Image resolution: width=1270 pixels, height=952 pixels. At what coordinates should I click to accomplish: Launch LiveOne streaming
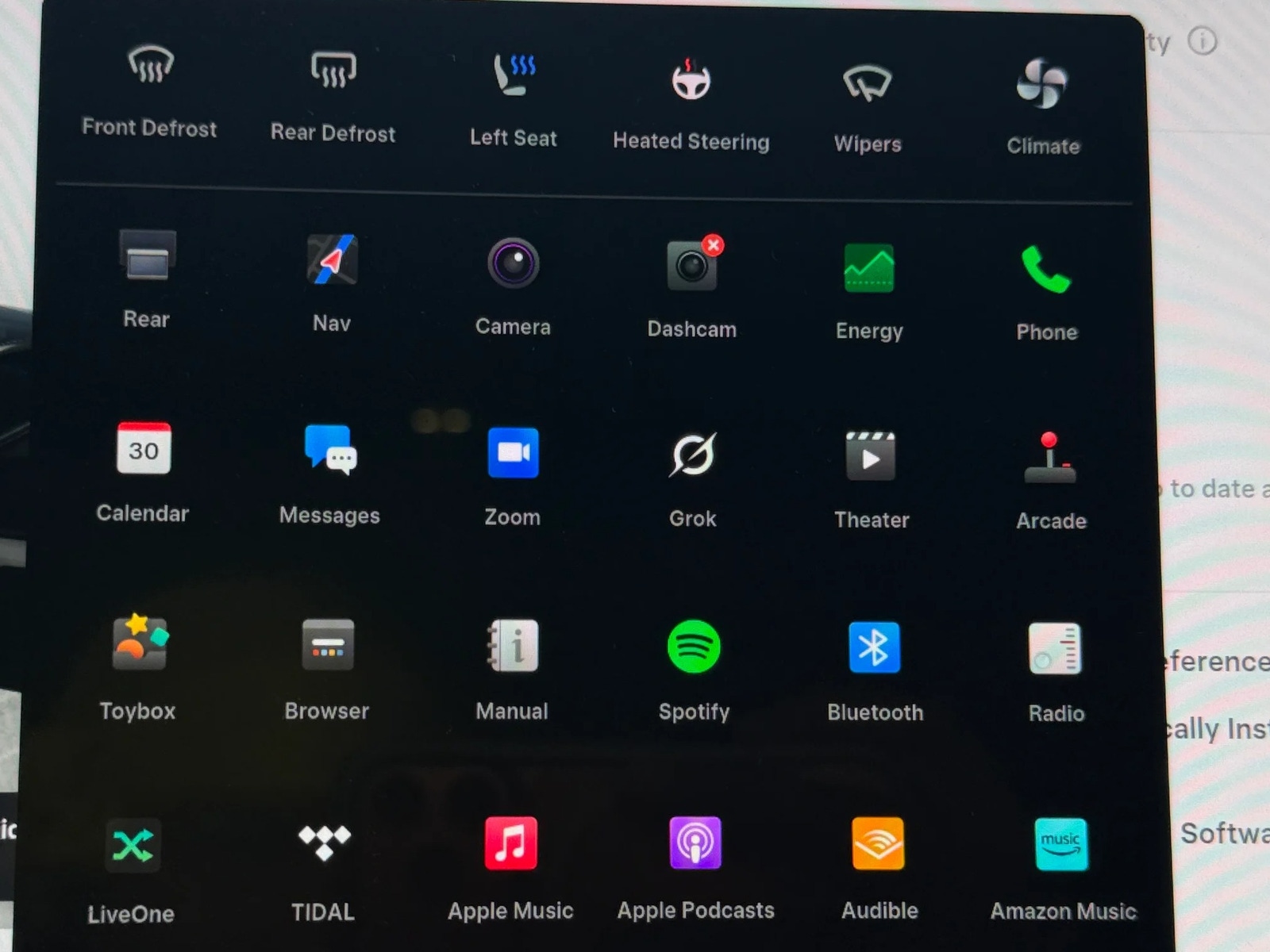tap(133, 846)
